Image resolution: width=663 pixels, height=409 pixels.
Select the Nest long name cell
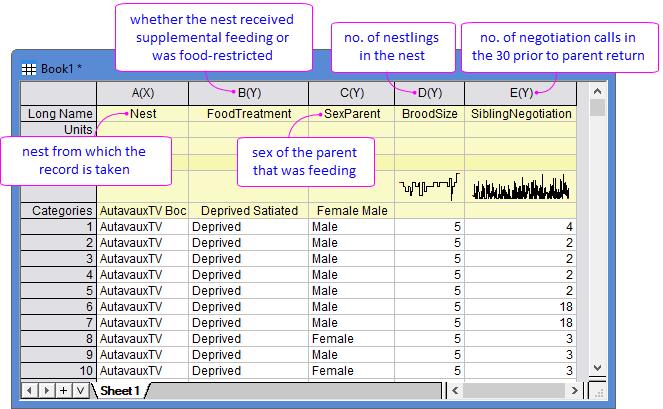pyautogui.click(x=142, y=114)
